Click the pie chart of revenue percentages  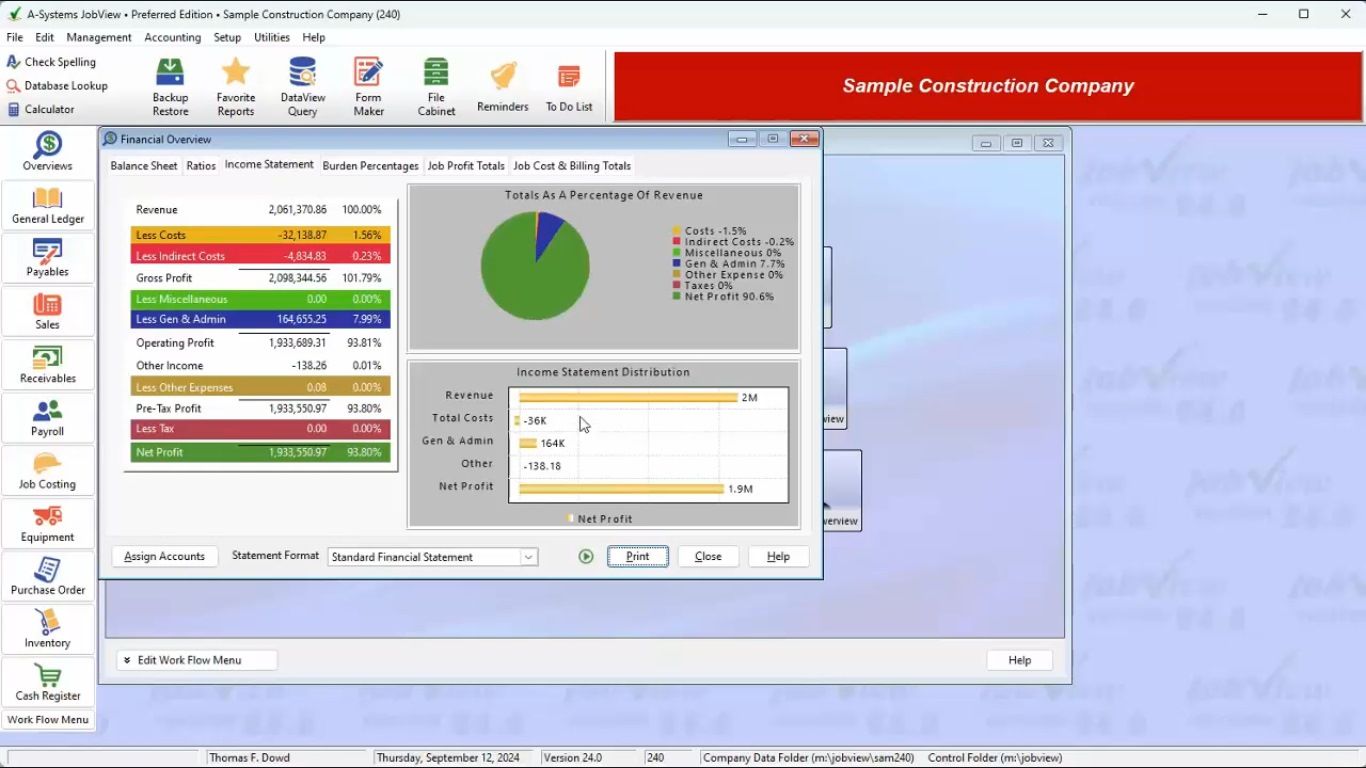[x=535, y=265]
